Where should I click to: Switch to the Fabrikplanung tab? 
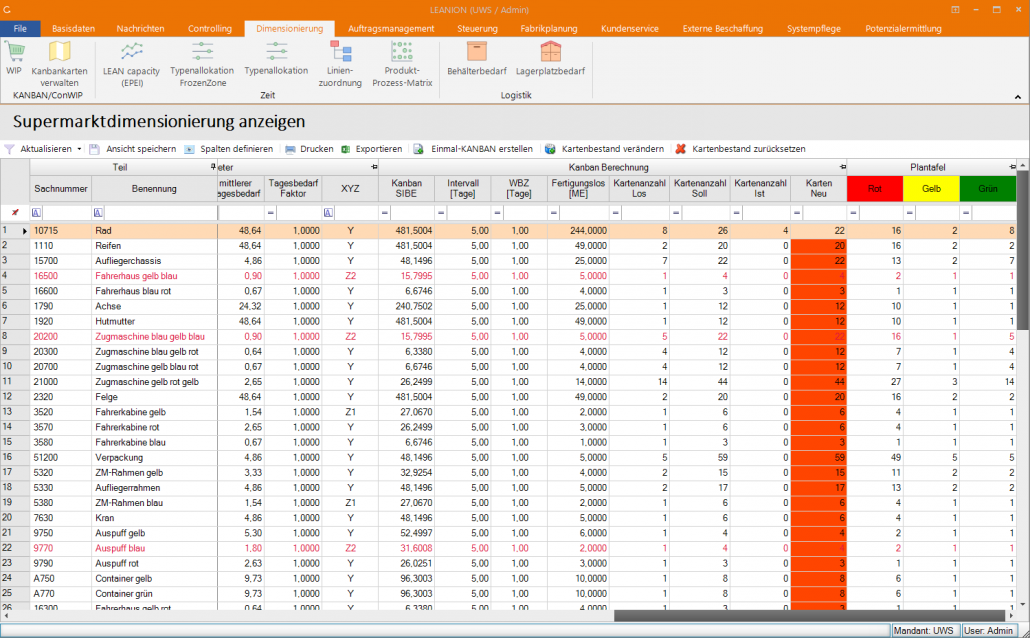pyautogui.click(x=549, y=28)
